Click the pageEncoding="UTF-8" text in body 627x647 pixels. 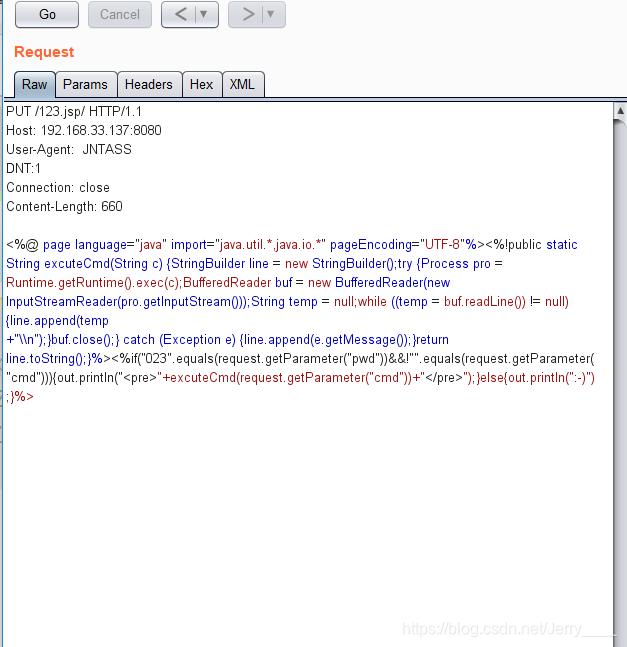(397, 245)
